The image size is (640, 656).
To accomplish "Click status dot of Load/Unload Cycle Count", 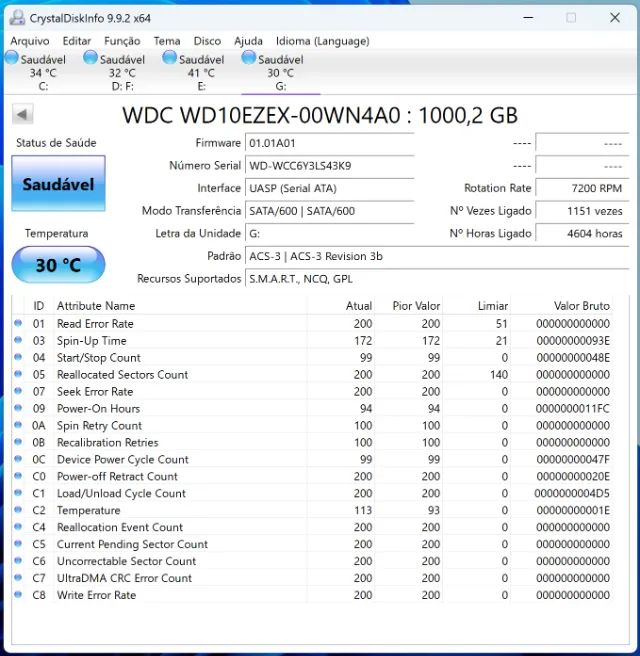I will (x=18, y=492).
